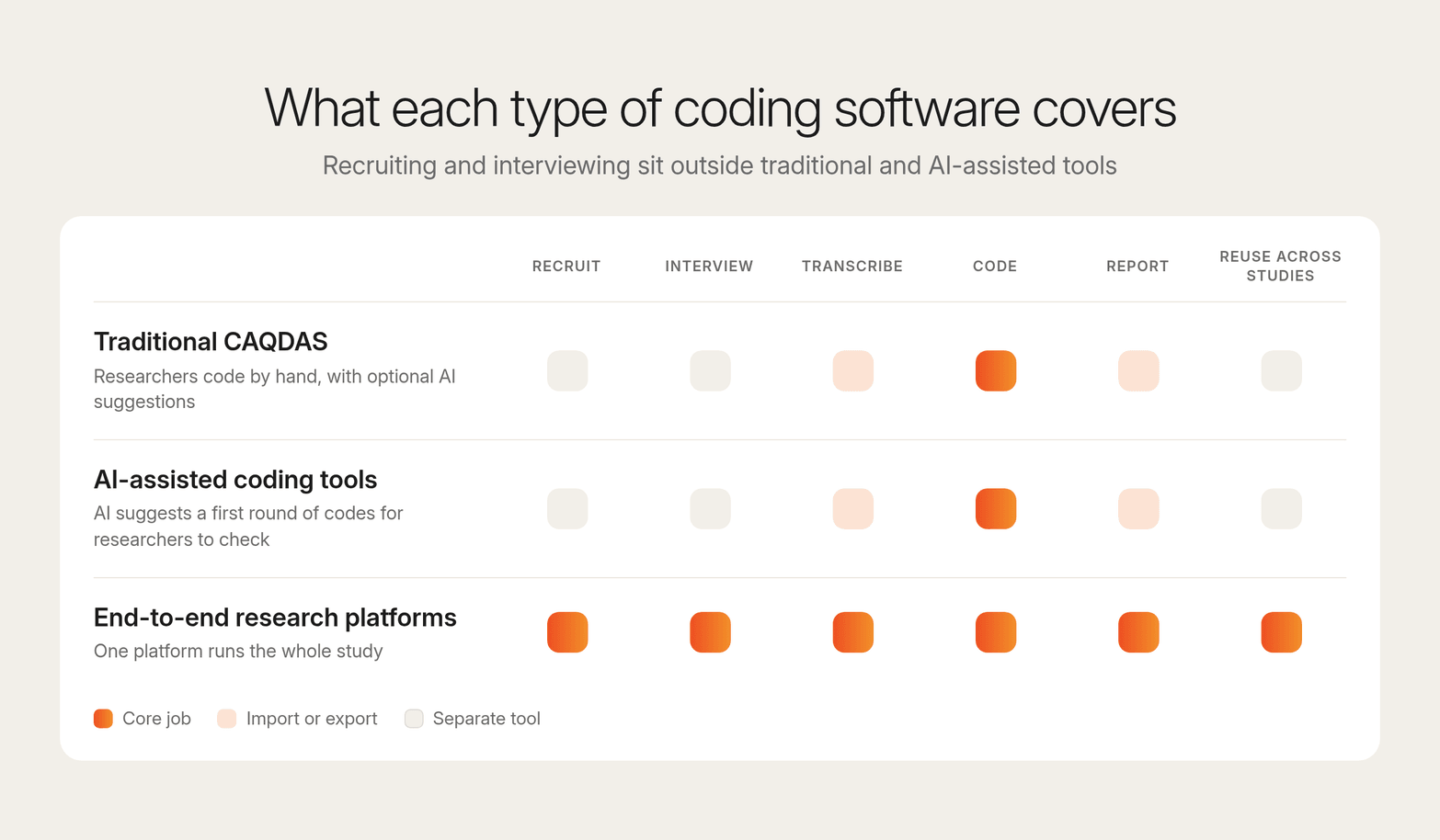Click the subtitle about recruiting and interviewing
This screenshot has width=1440, height=840.
tap(720, 165)
